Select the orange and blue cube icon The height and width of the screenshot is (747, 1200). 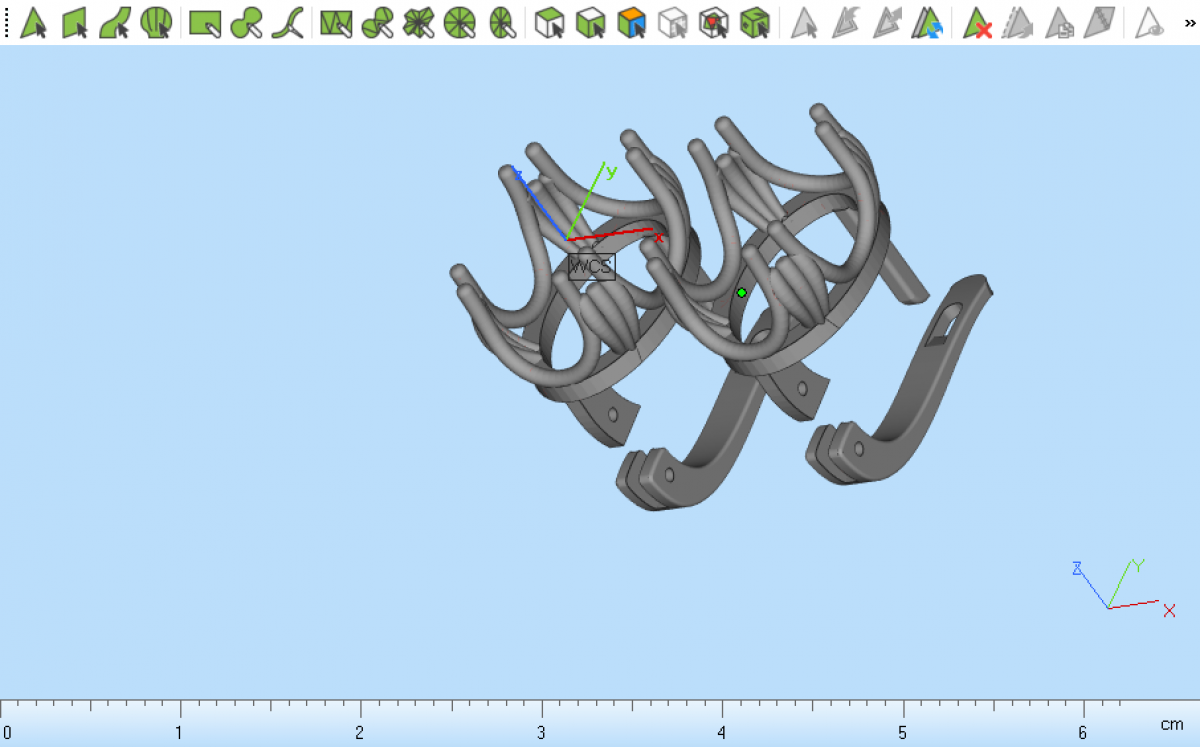point(631,22)
